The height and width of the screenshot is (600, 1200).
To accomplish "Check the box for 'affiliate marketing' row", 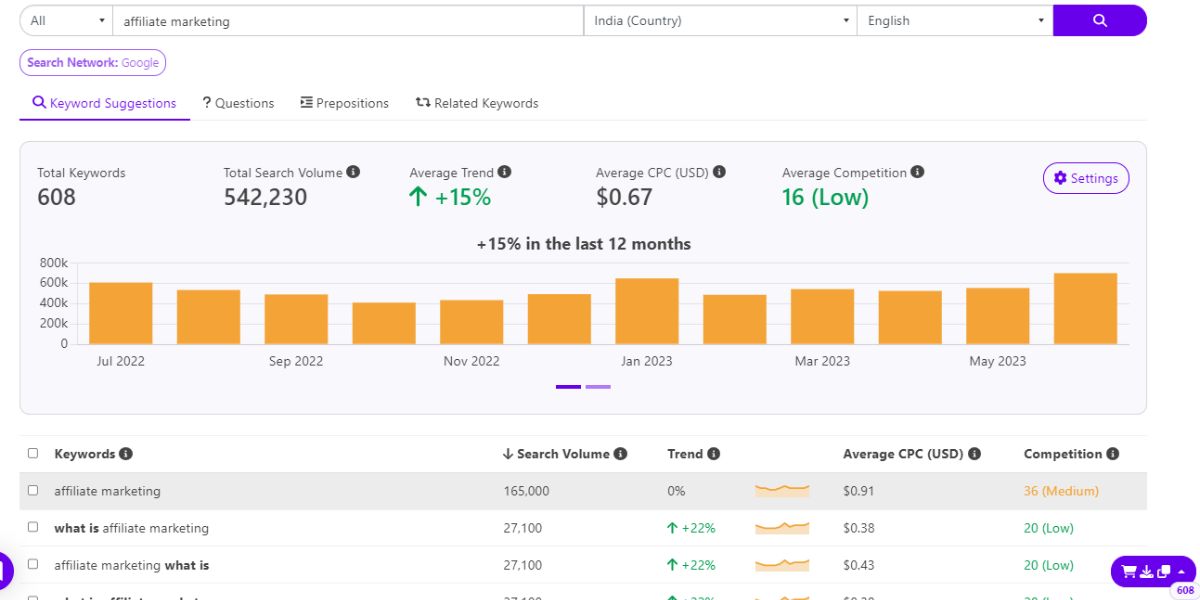I will point(33,490).
